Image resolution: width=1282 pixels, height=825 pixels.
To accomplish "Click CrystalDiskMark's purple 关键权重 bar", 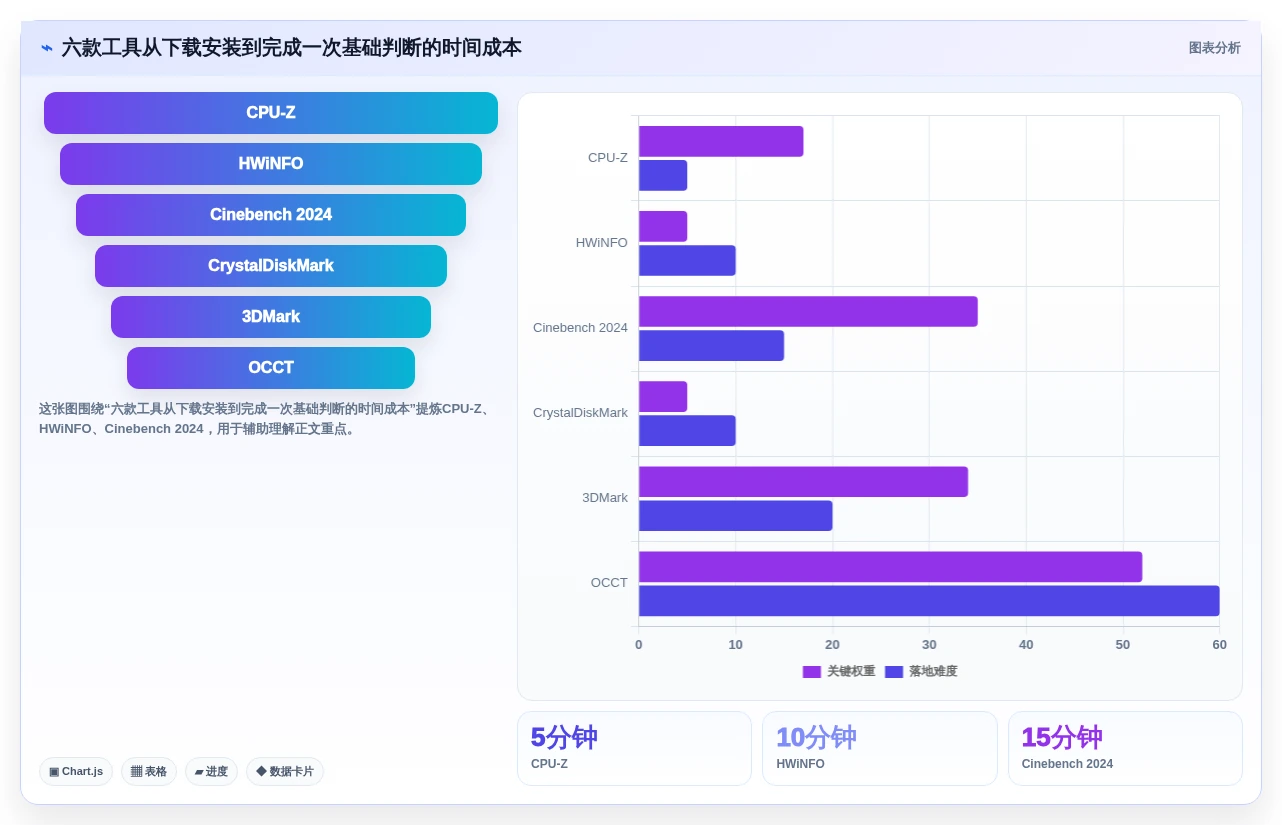I will coord(663,397).
